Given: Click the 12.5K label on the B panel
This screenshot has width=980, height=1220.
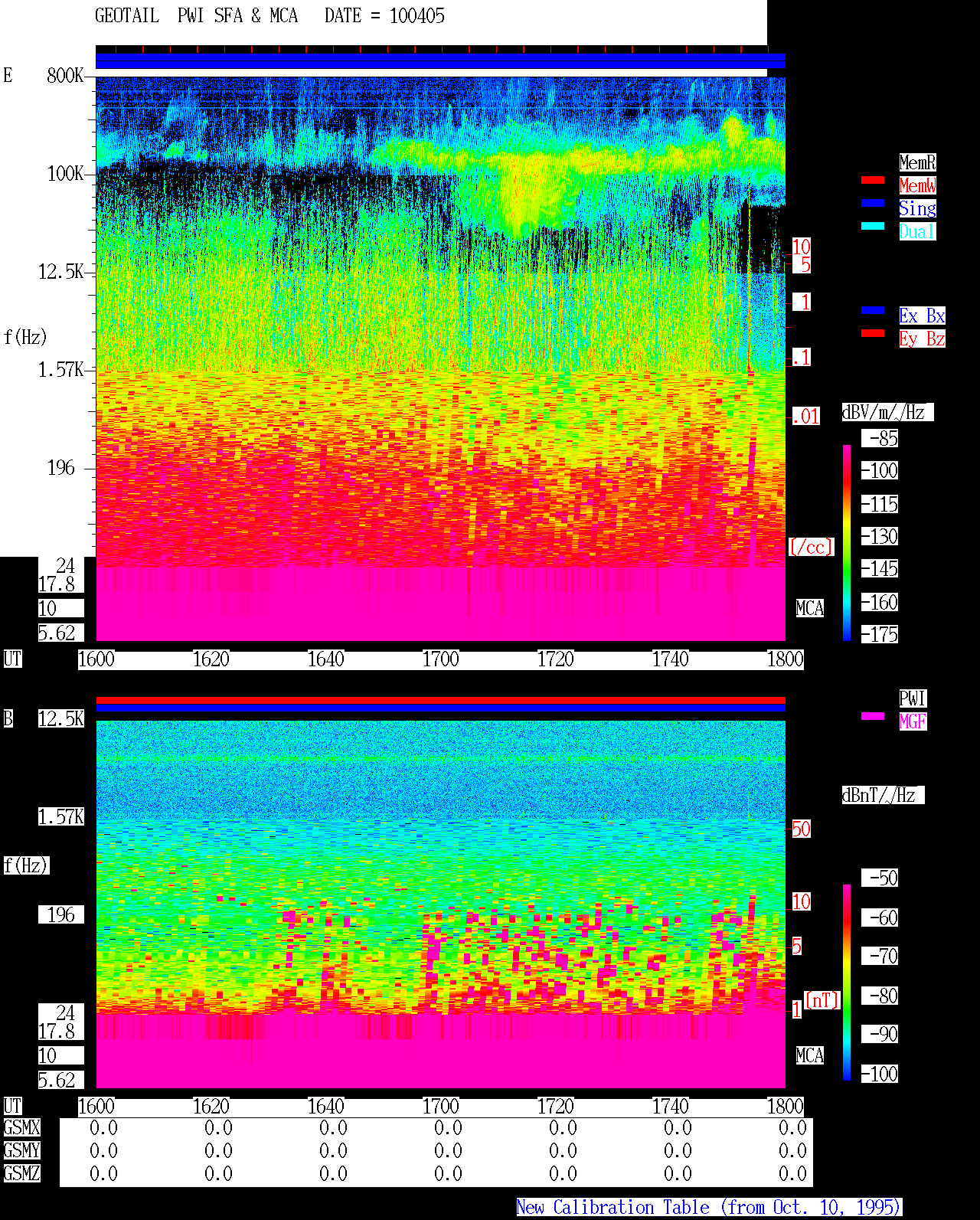Looking at the screenshot, I should point(61,718).
